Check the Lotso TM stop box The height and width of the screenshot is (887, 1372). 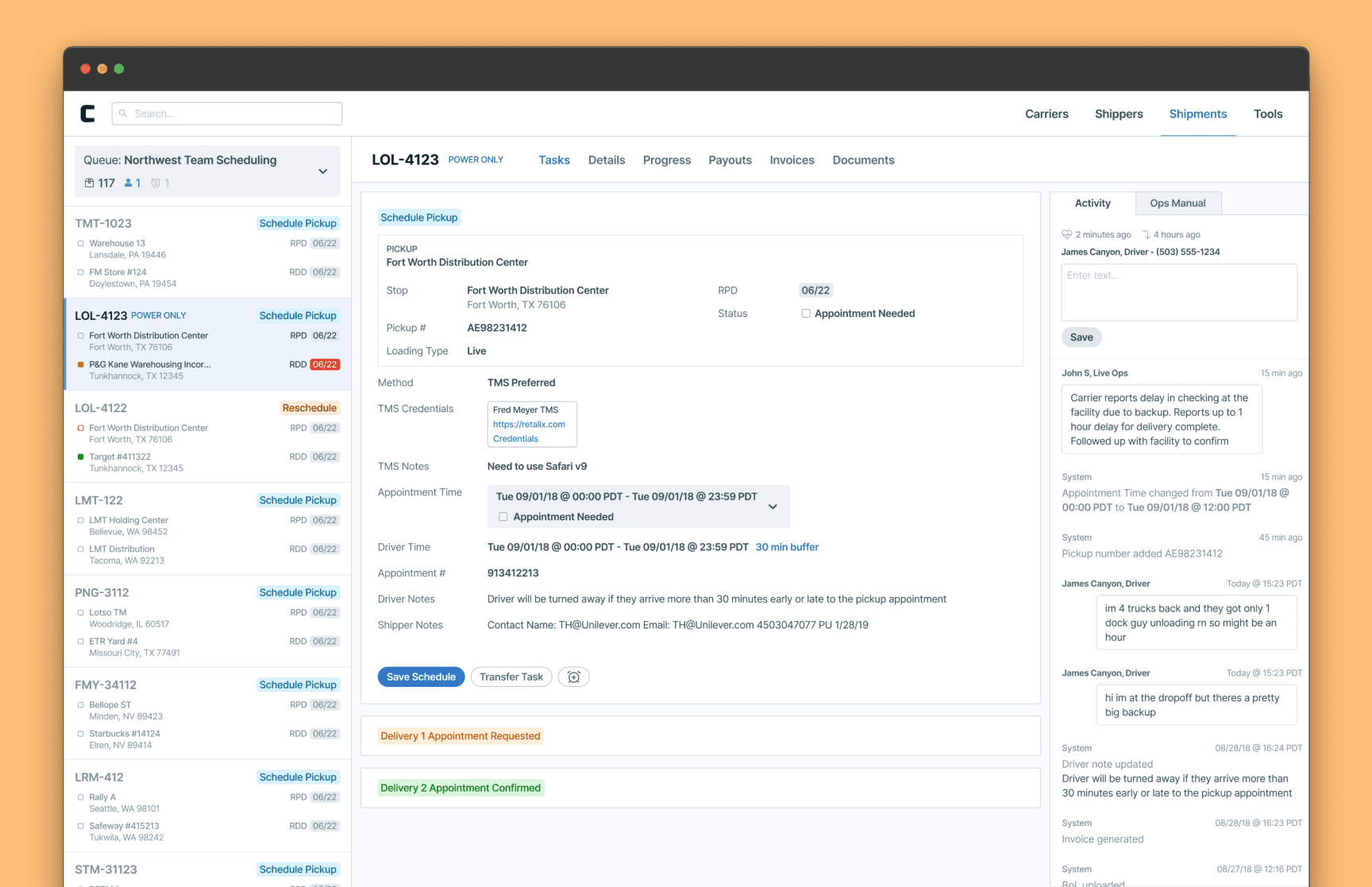point(80,612)
